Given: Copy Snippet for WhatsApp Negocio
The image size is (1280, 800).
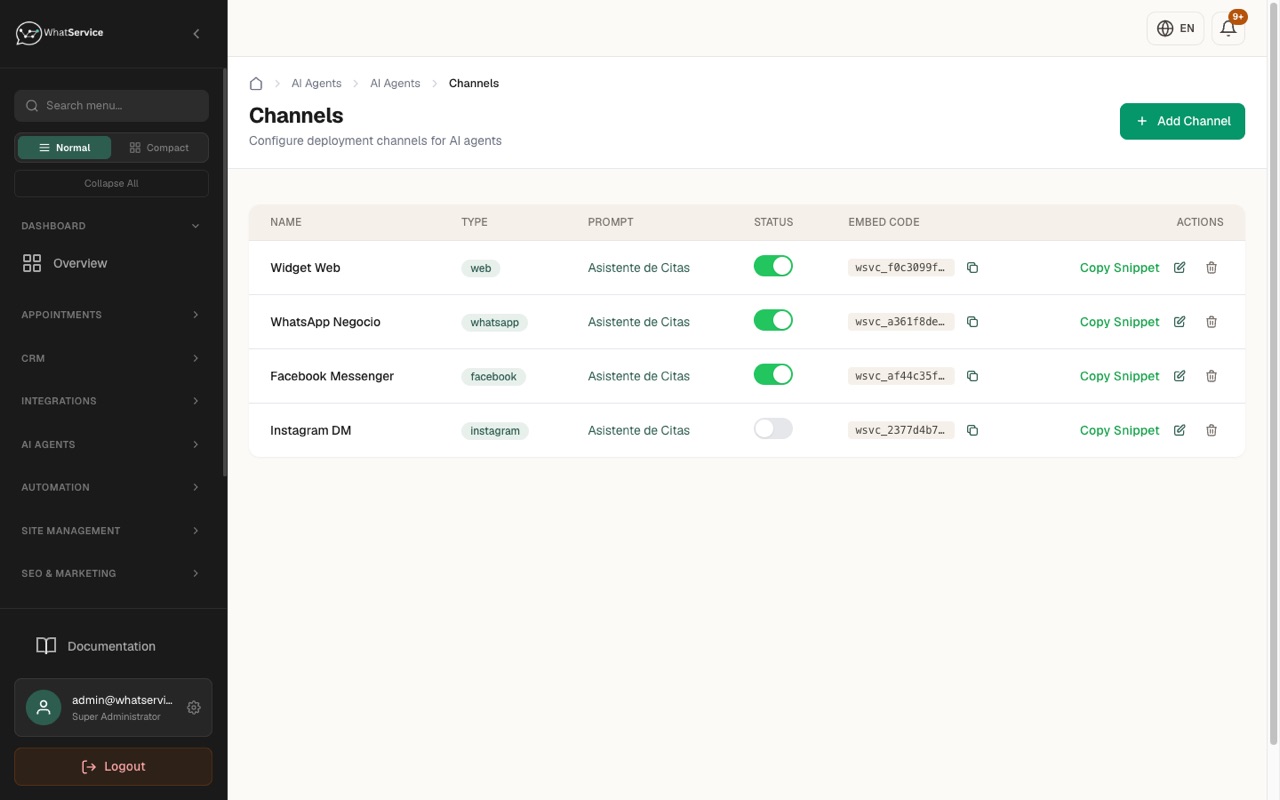Looking at the screenshot, I should tap(1119, 322).
